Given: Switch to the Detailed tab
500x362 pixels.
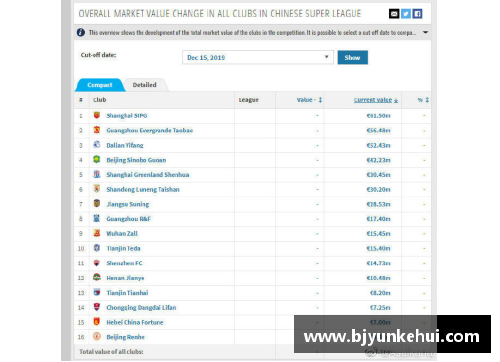Looking at the screenshot, I should click(144, 85).
